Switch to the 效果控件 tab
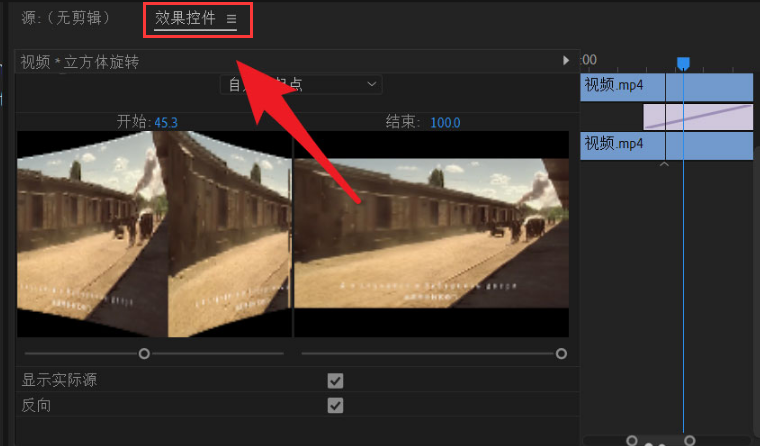Image resolution: width=760 pixels, height=446 pixels. 185,18
